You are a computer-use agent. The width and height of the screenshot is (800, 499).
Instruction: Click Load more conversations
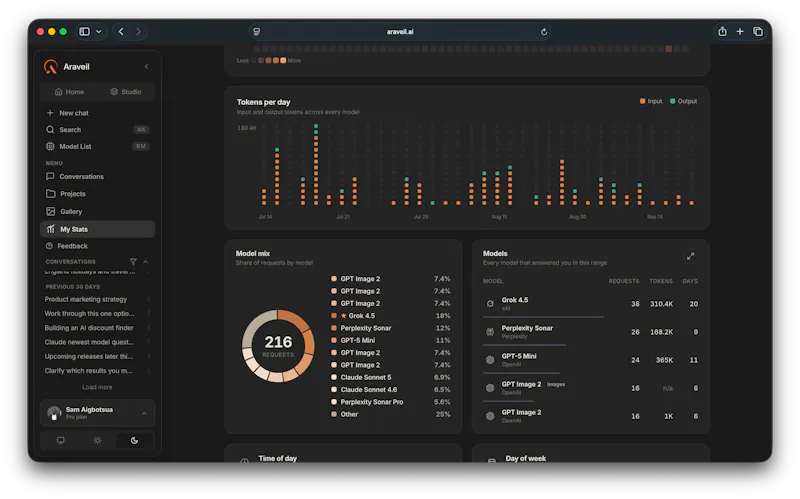pos(97,387)
